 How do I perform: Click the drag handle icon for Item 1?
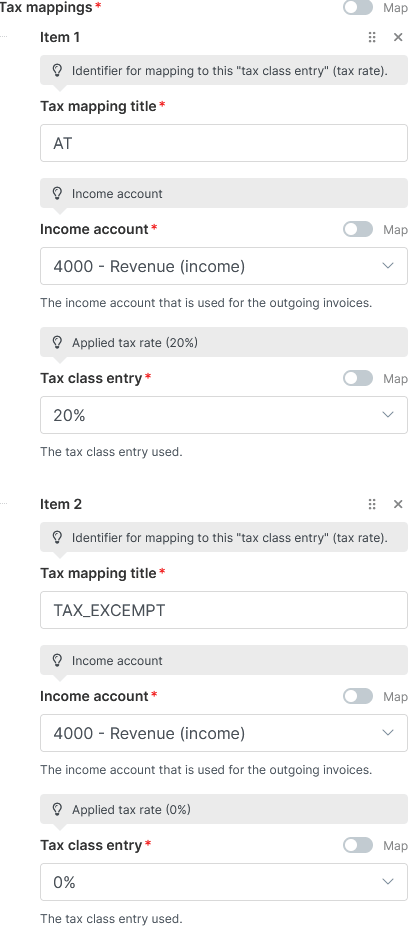pyautogui.click(x=372, y=38)
